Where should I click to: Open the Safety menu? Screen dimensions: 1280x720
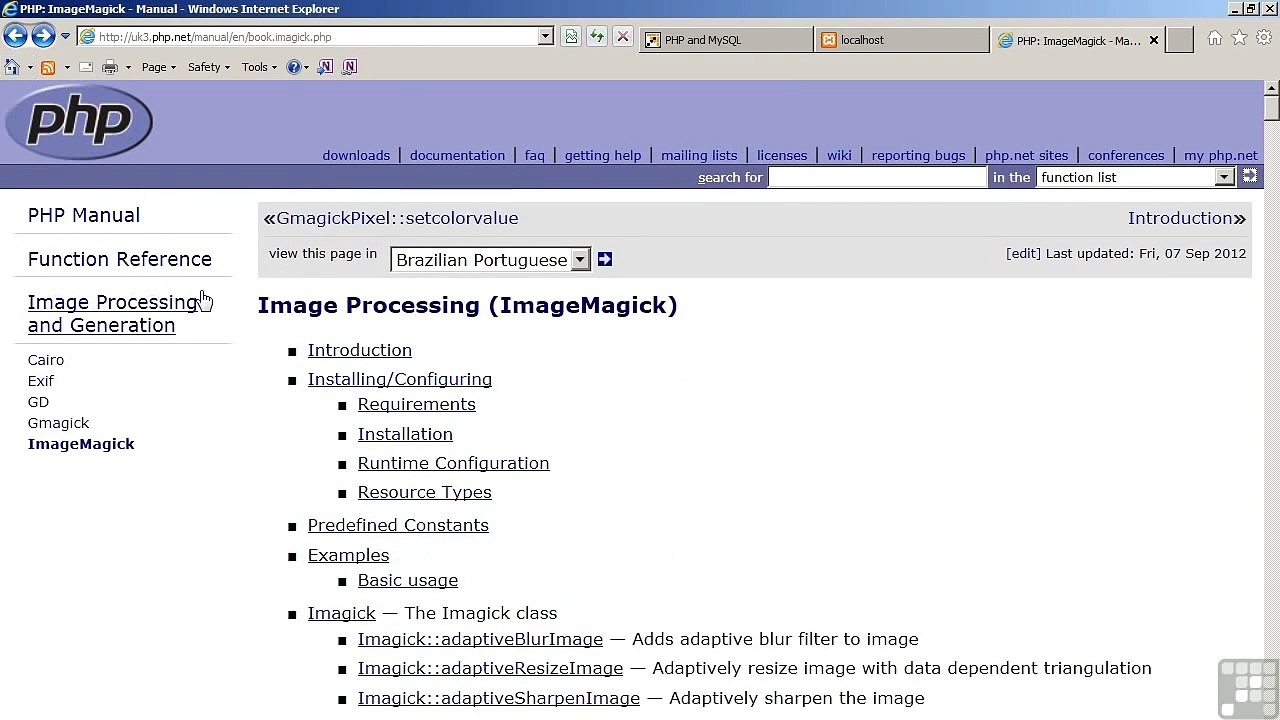pos(209,67)
